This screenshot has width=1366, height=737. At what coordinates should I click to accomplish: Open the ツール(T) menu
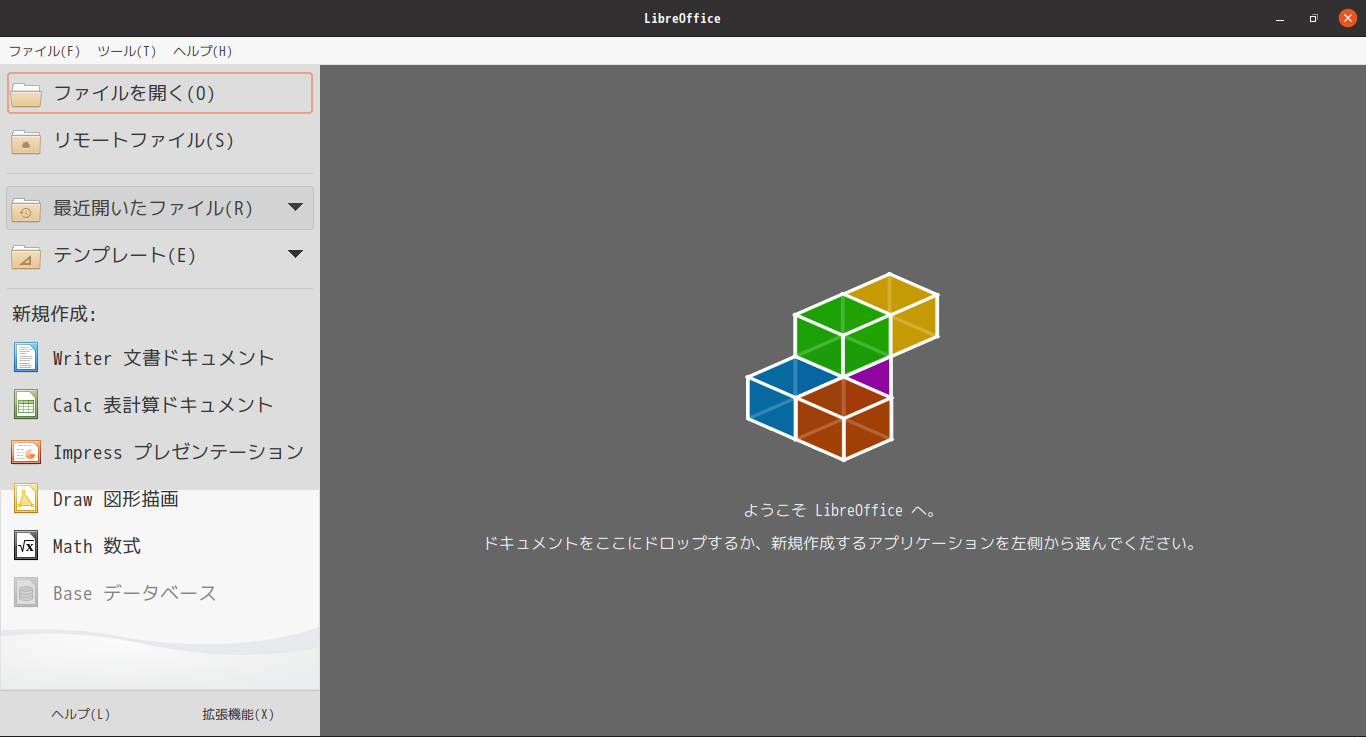click(127, 51)
